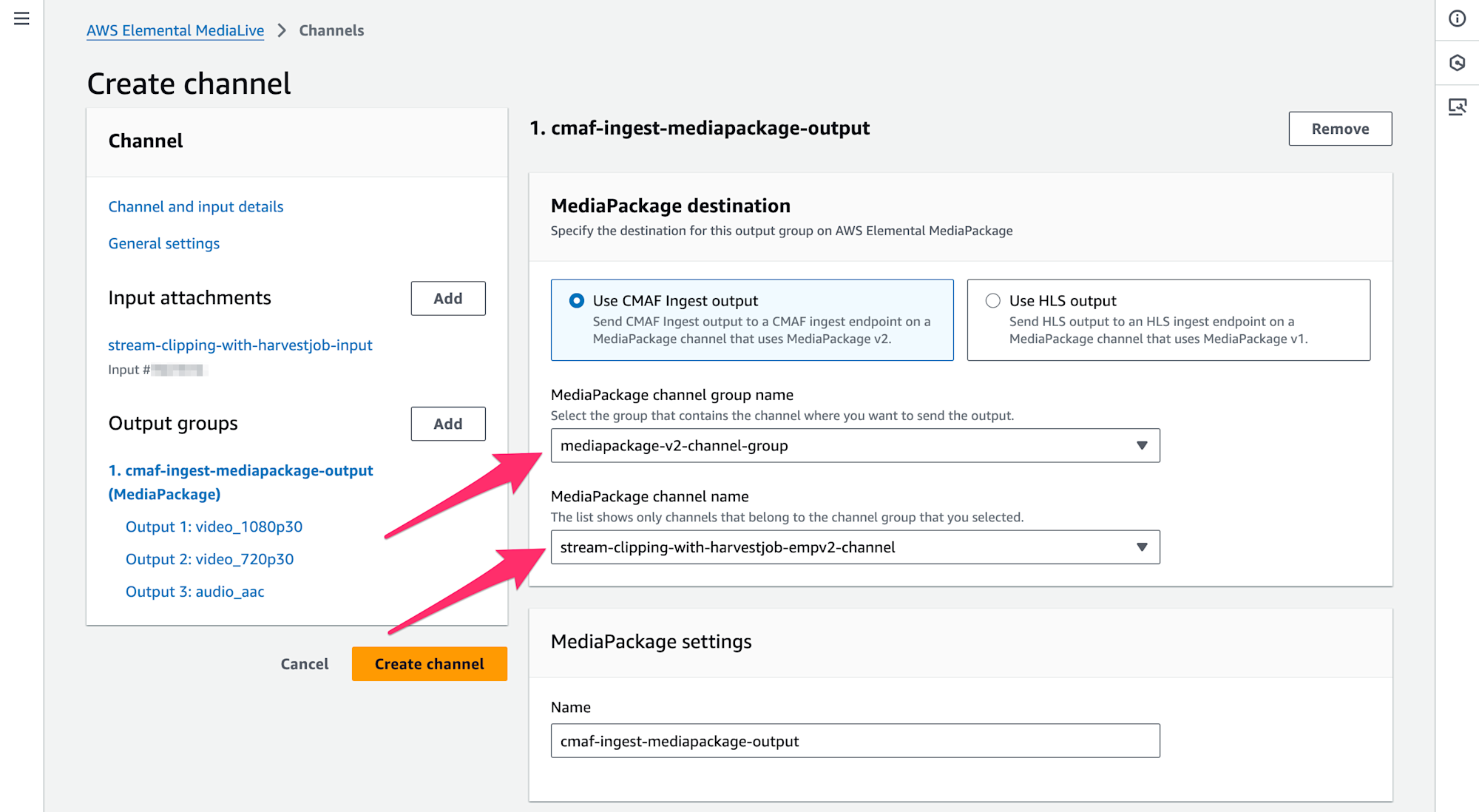Viewport: 1479px width, 812px height.
Task: Open General settings section
Action: coord(164,243)
